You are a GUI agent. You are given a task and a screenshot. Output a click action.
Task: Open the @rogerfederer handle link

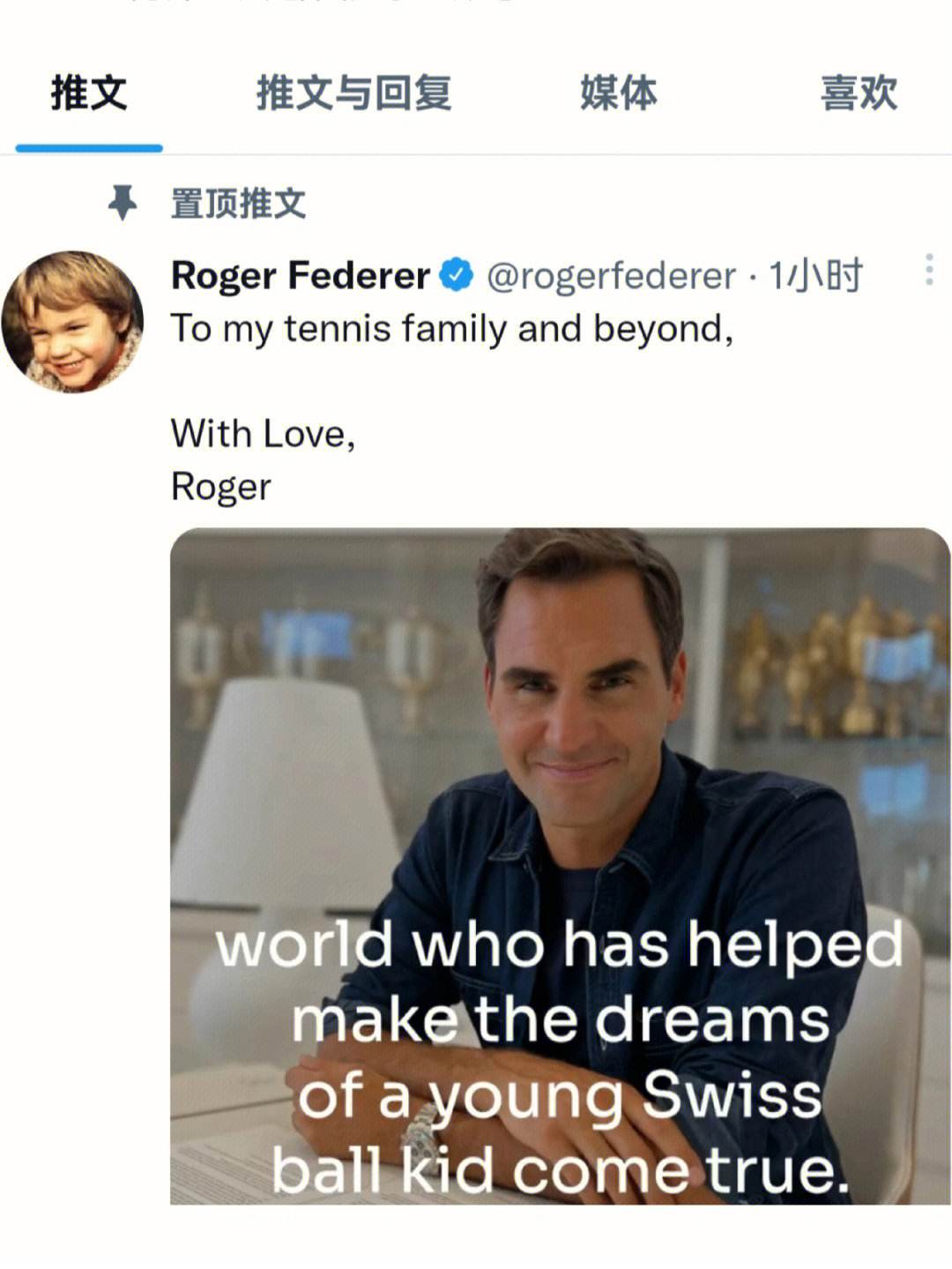click(x=611, y=276)
